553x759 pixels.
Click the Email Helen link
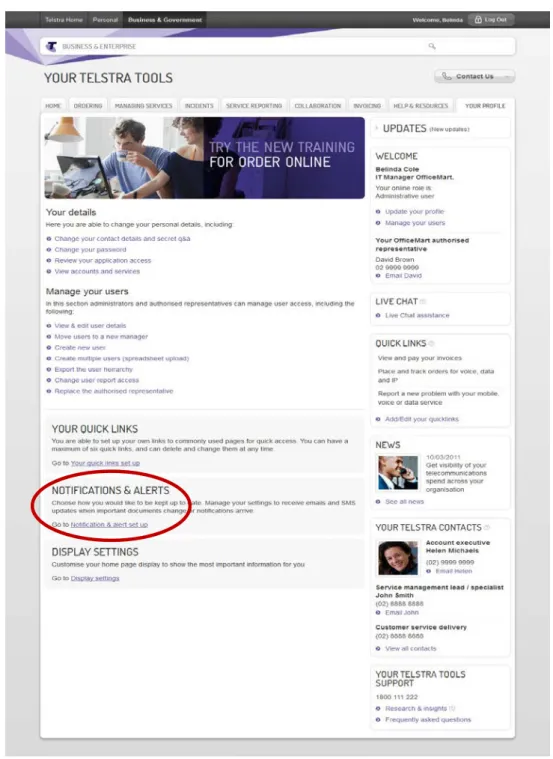(454, 571)
